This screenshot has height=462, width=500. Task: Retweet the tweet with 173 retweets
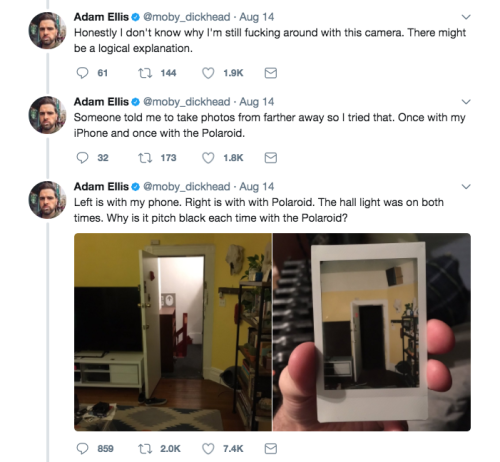point(145,158)
